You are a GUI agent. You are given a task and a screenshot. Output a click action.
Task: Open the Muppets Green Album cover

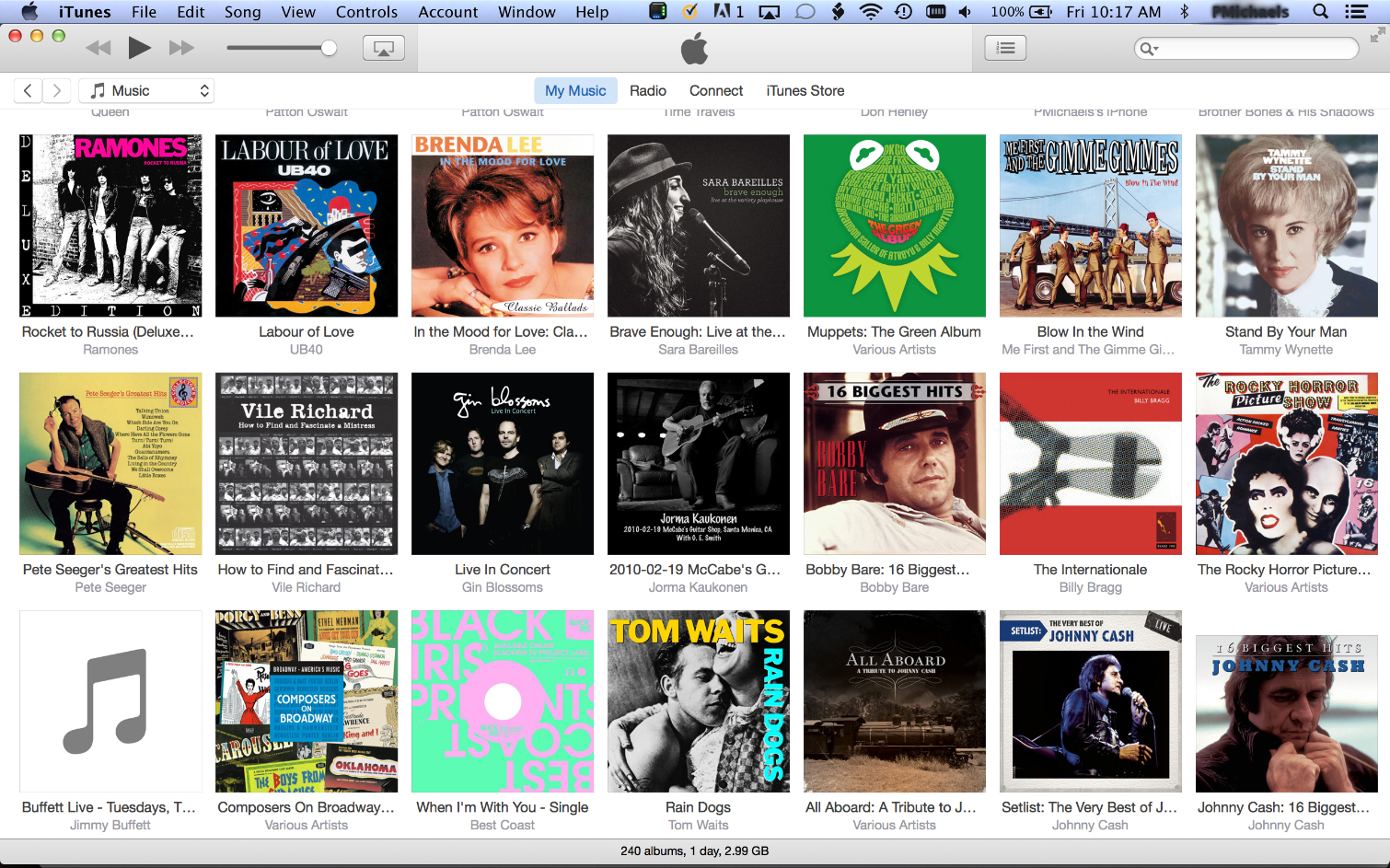pos(895,226)
